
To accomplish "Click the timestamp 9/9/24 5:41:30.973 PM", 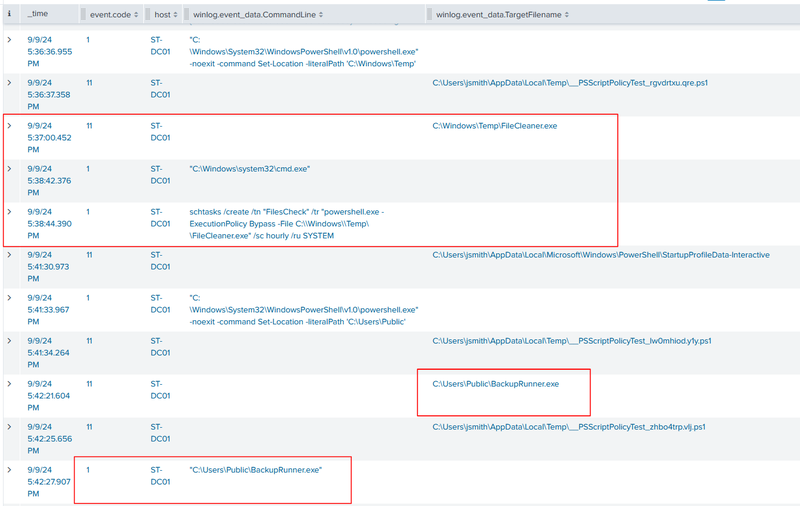I will [x=49, y=267].
